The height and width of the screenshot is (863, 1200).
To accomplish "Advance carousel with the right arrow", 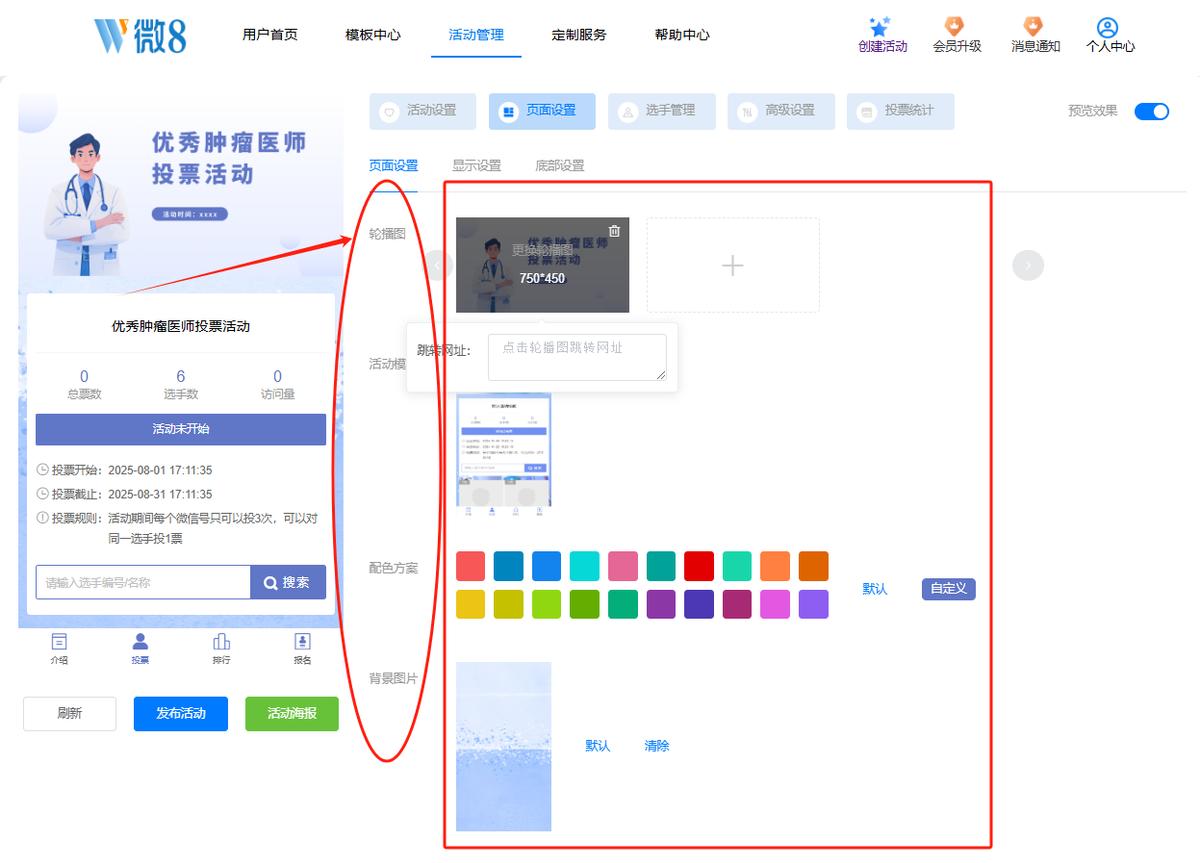I will [1028, 265].
